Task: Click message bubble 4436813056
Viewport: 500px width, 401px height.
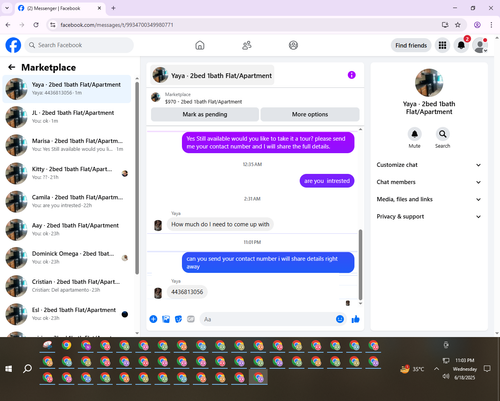Action: [187, 292]
